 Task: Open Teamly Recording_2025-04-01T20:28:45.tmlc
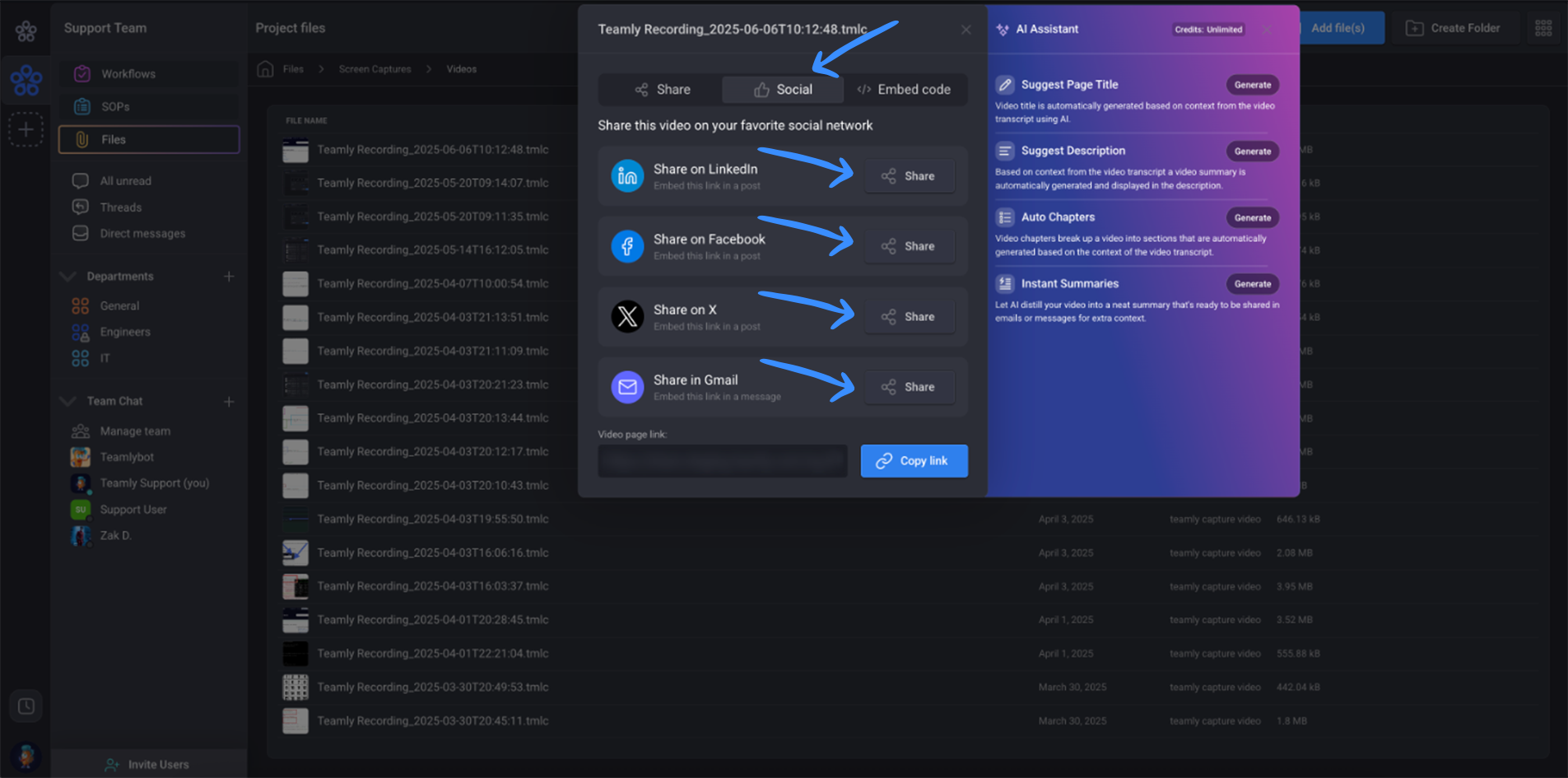click(432, 620)
